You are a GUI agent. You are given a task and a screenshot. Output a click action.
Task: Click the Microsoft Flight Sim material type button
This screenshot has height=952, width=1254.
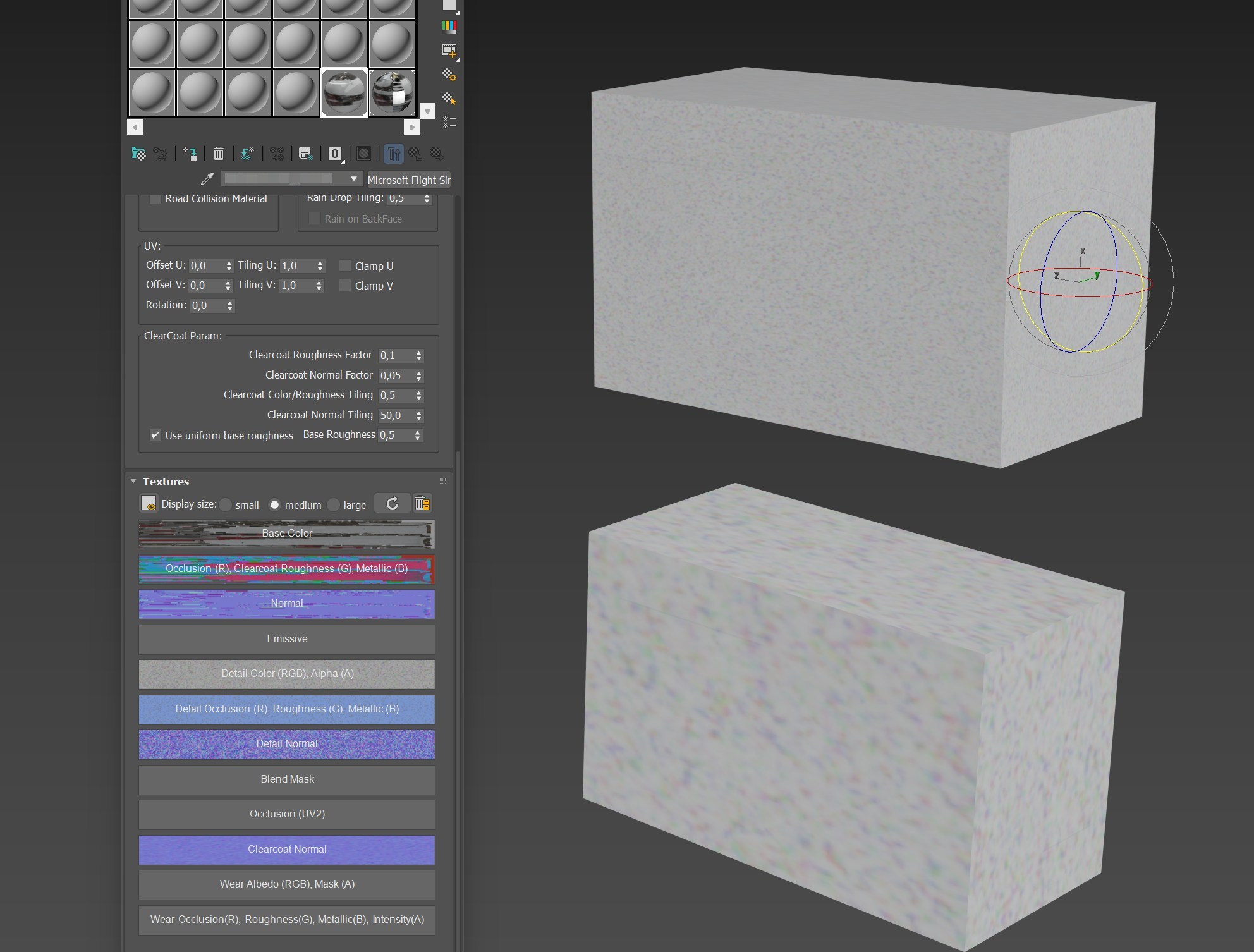coord(409,180)
